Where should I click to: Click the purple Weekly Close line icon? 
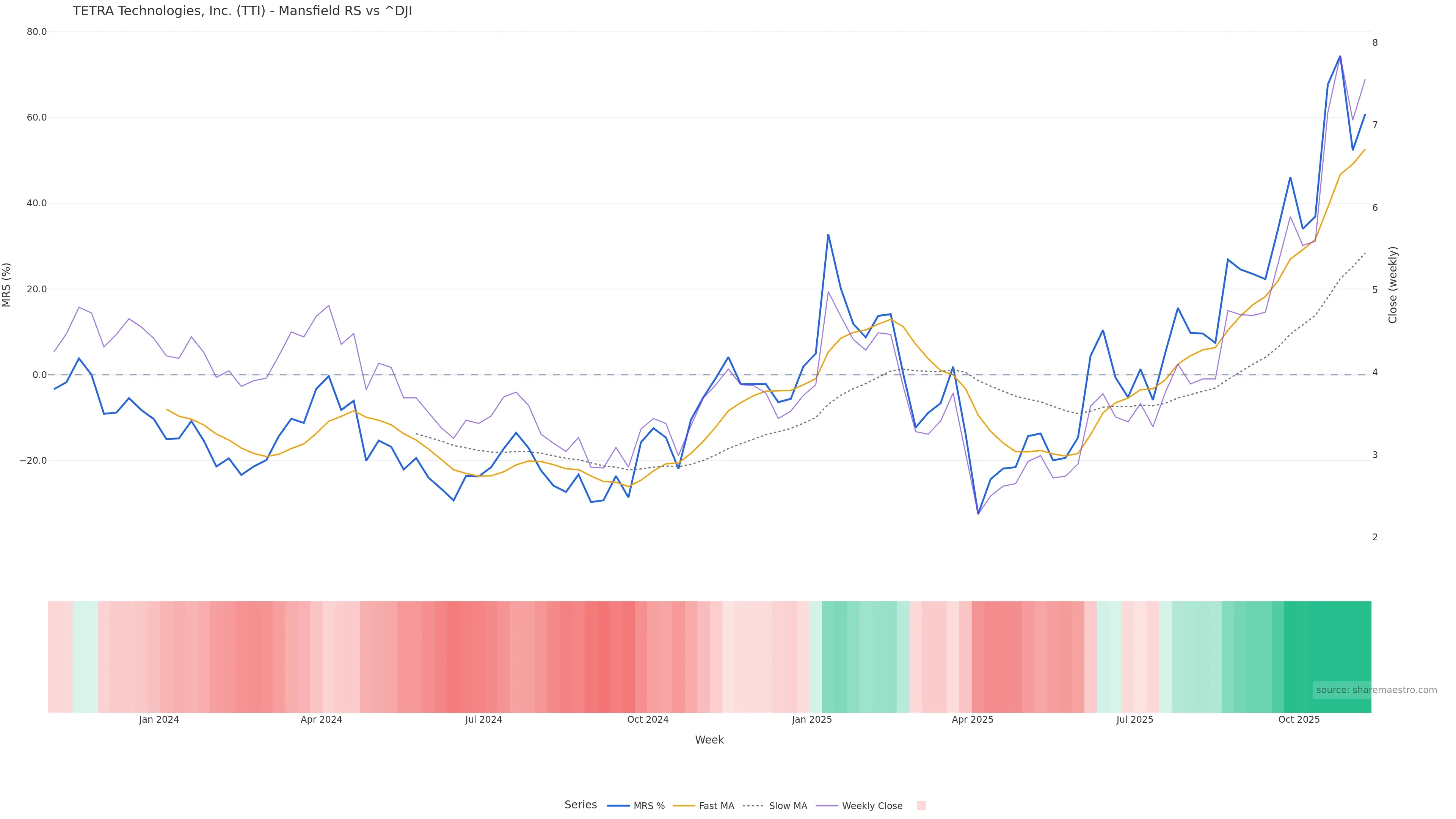pos(827,806)
